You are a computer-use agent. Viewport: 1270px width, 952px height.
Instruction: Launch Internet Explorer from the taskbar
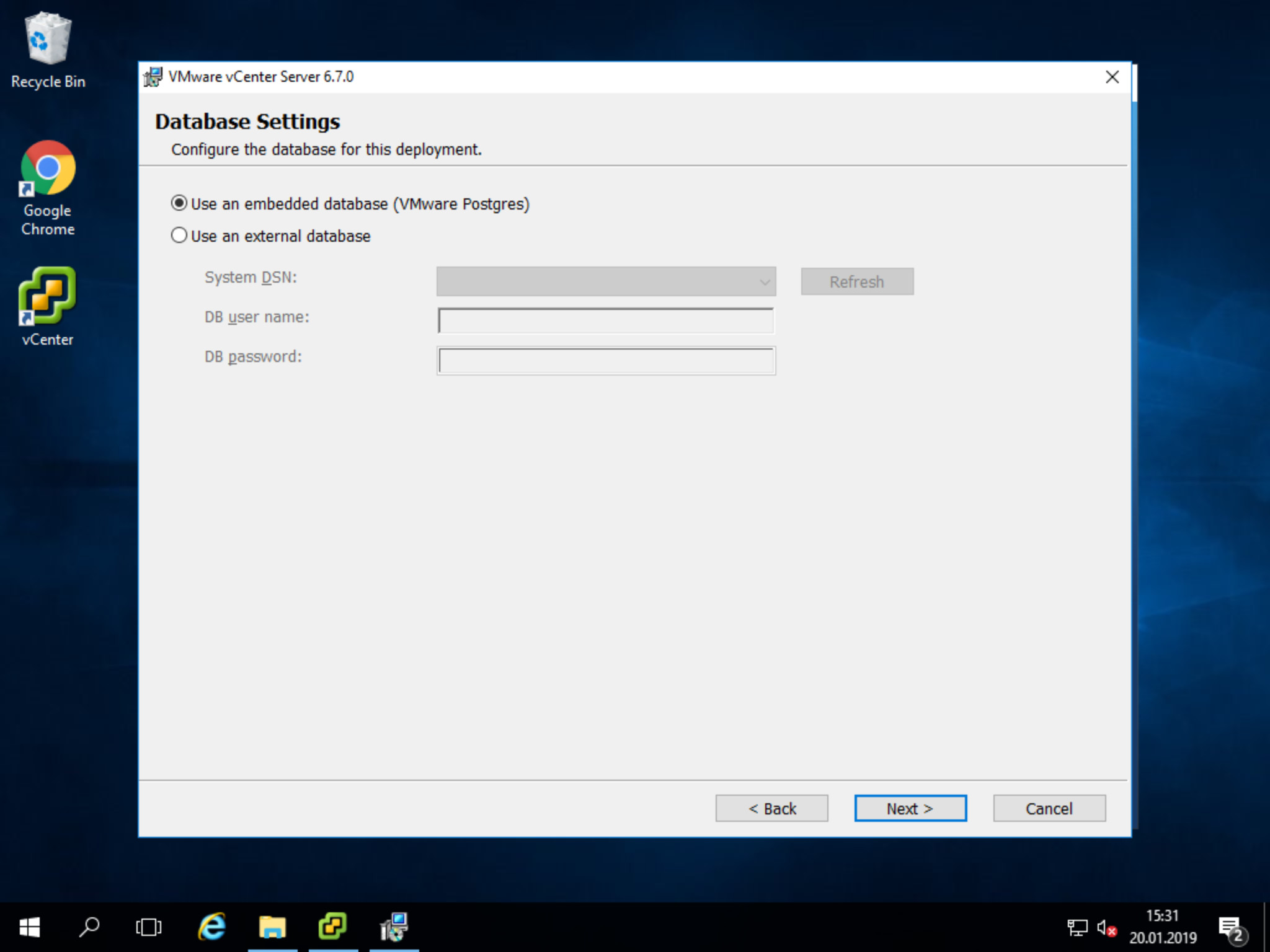(211, 927)
